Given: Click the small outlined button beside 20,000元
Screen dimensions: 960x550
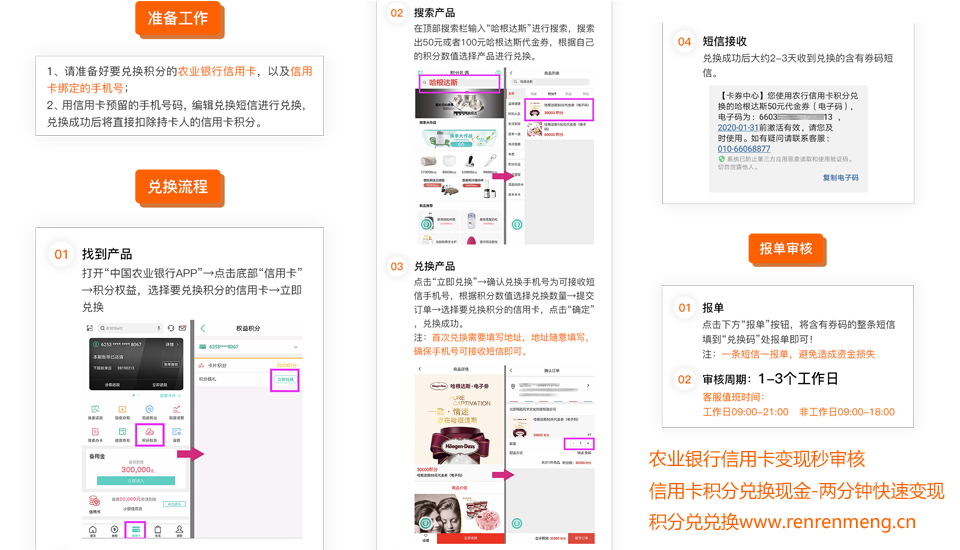Looking at the screenshot, I should (174, 504).
